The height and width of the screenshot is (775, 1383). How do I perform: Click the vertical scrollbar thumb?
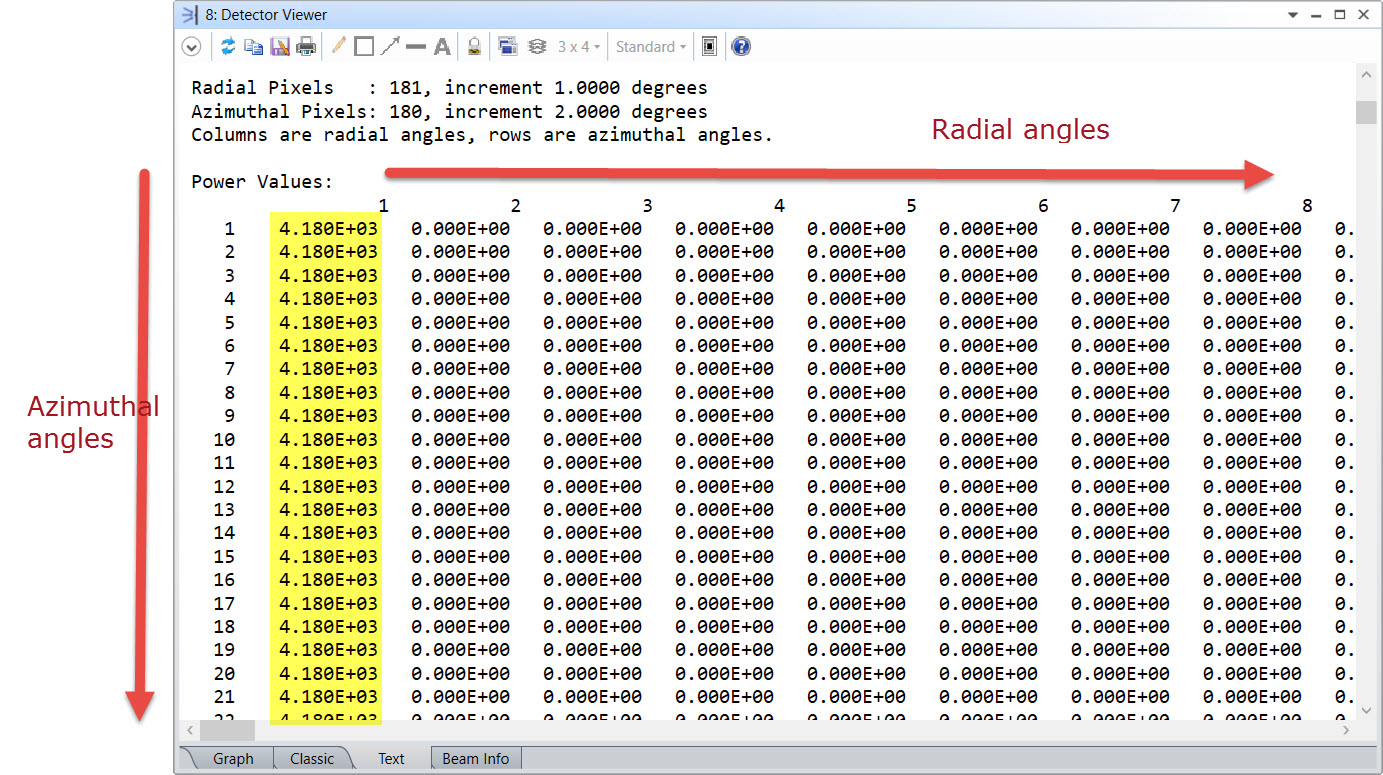1366,111
